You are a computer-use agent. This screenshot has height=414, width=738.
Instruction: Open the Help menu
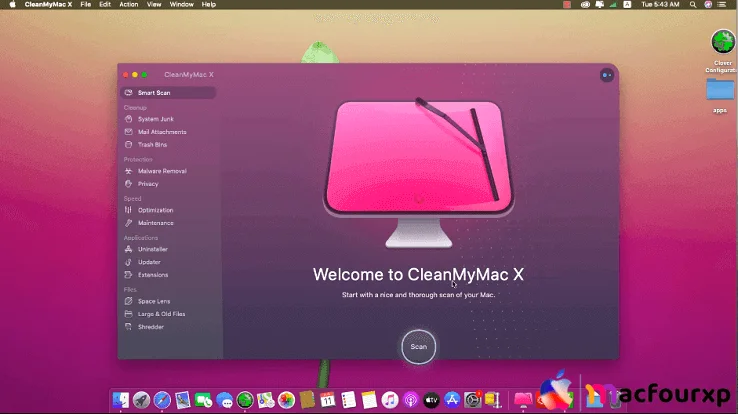click(209, 4)
